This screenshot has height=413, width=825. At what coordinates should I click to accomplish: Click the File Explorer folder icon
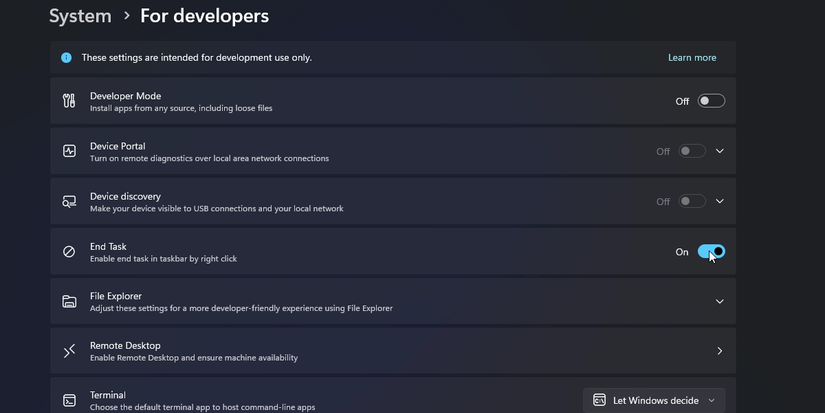[x=69, y=301]
